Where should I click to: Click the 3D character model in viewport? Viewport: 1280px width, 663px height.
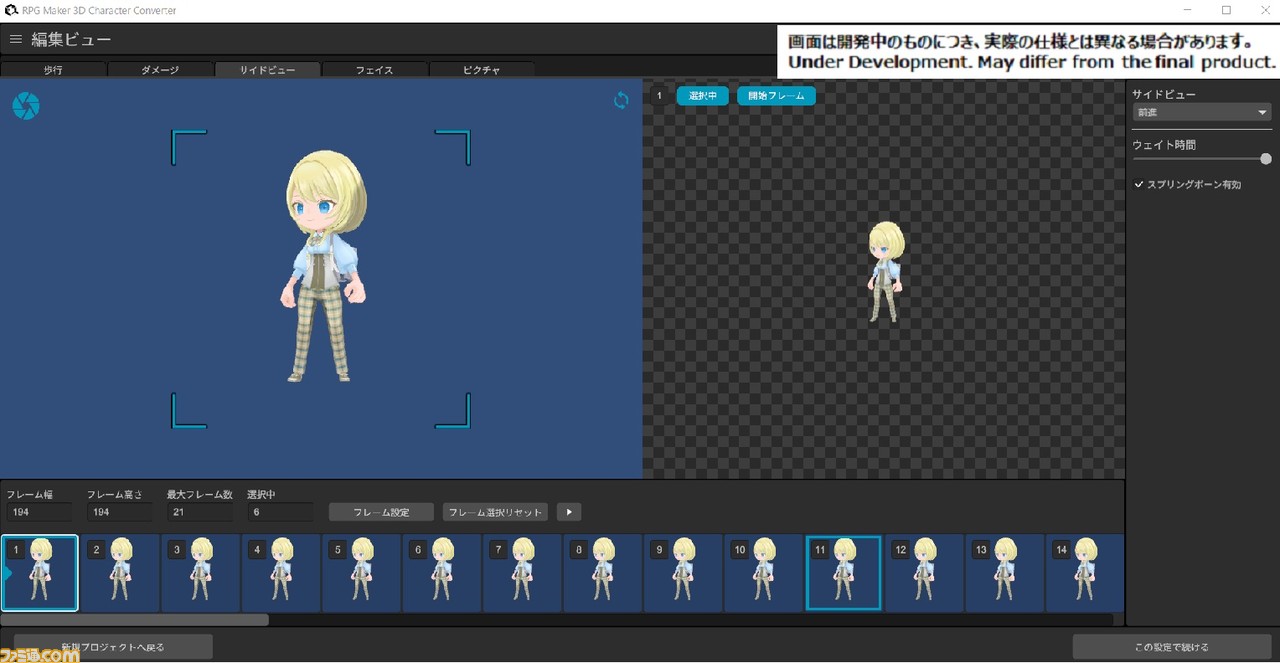click(323, 265)
